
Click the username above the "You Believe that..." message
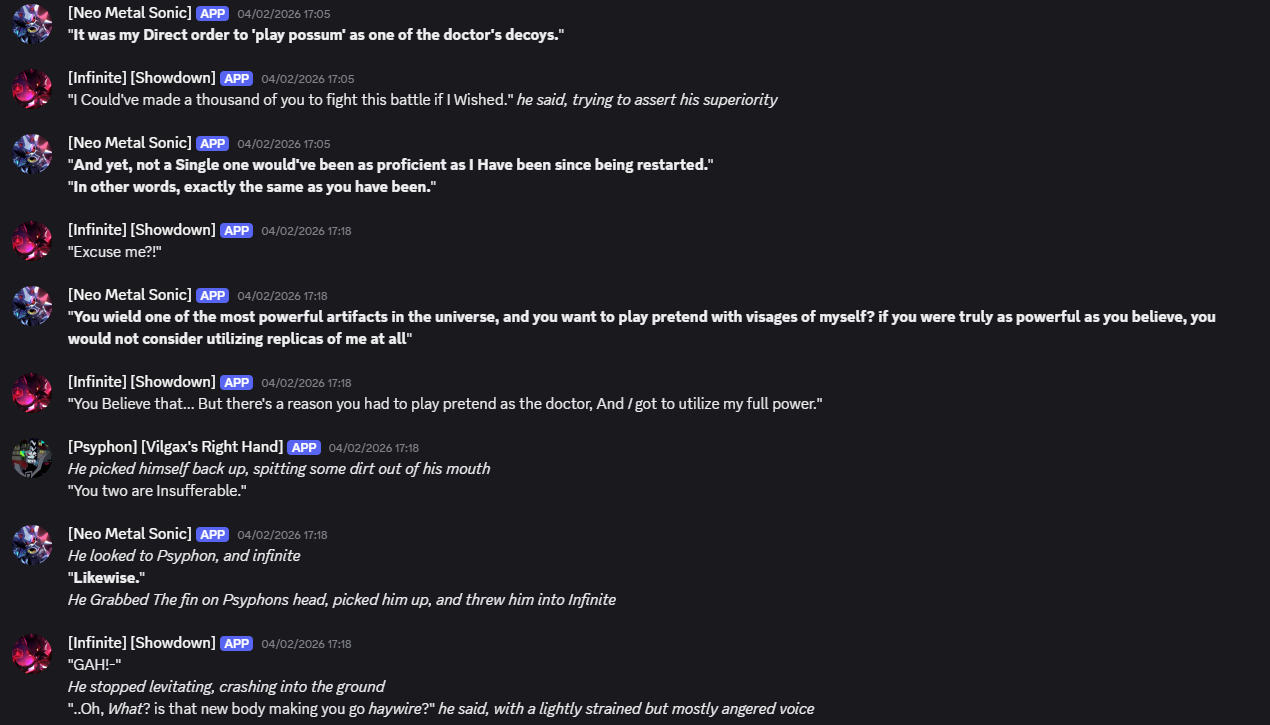click(141, 382)
